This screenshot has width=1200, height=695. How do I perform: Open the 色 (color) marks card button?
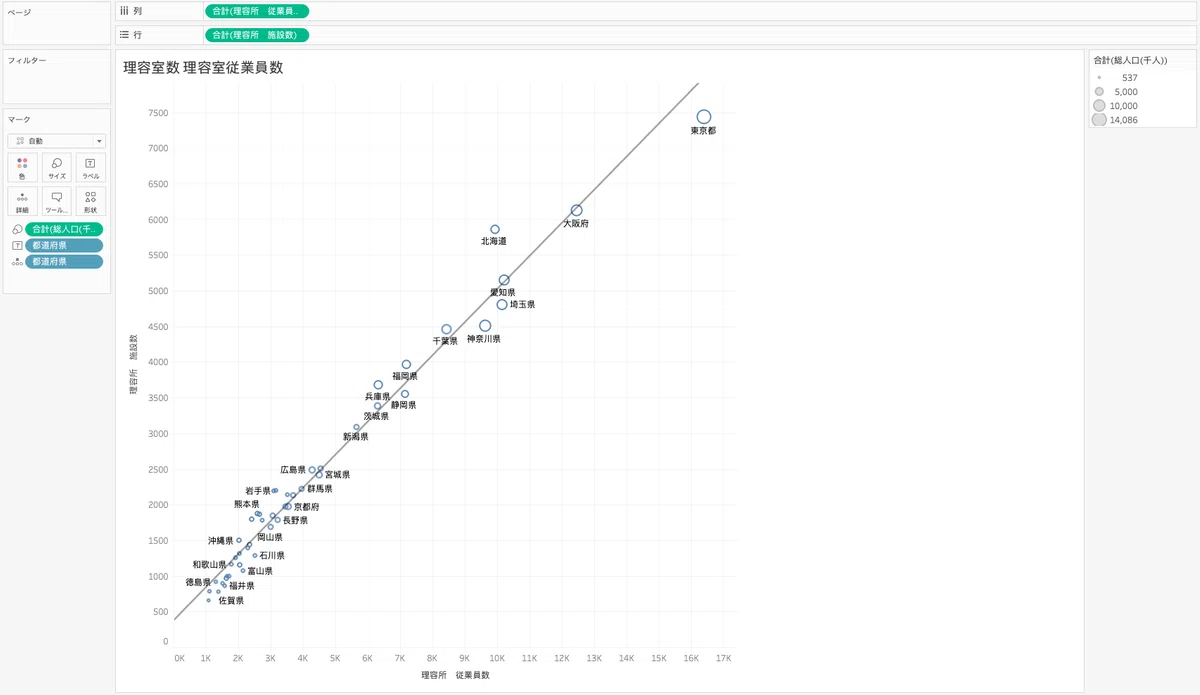22,167
